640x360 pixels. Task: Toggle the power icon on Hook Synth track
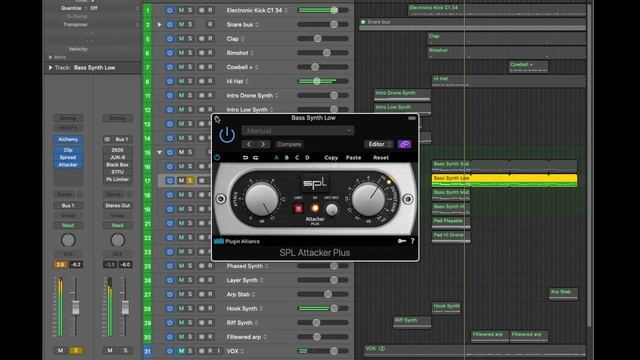[x=170, y=309]
